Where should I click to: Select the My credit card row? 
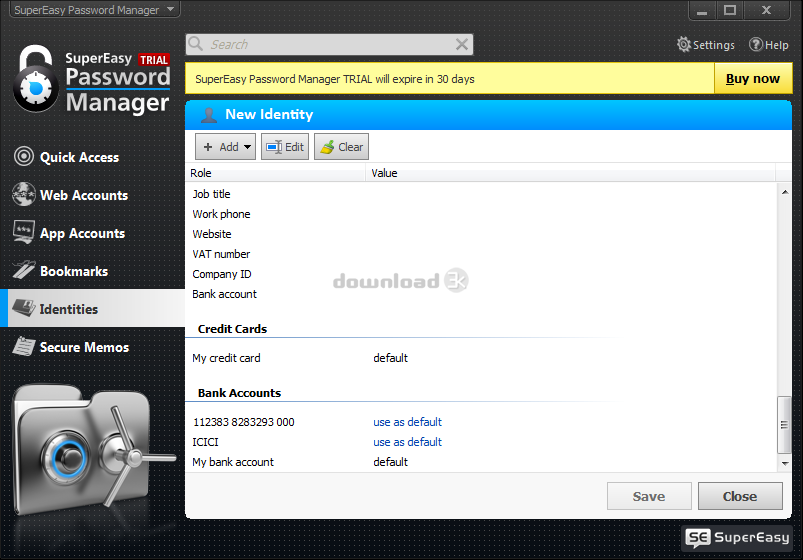point(481,358)
